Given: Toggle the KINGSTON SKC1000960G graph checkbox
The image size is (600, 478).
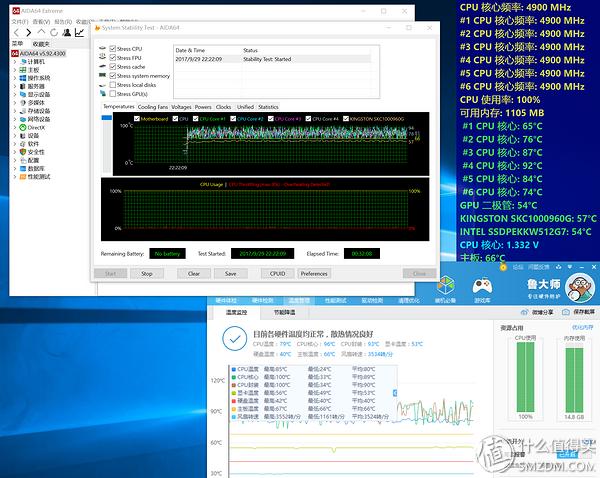Looking at the screenshot, I should (346, 119).
